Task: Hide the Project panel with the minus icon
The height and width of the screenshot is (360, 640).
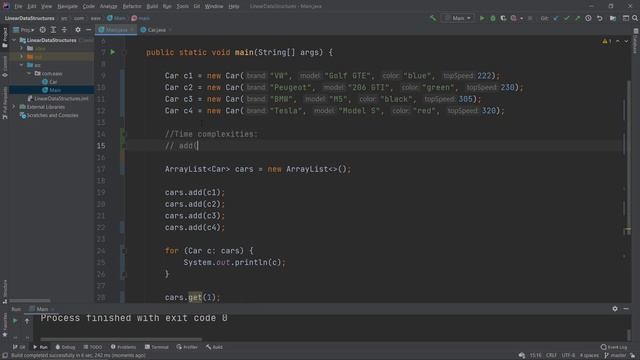Action: point(89,30)
